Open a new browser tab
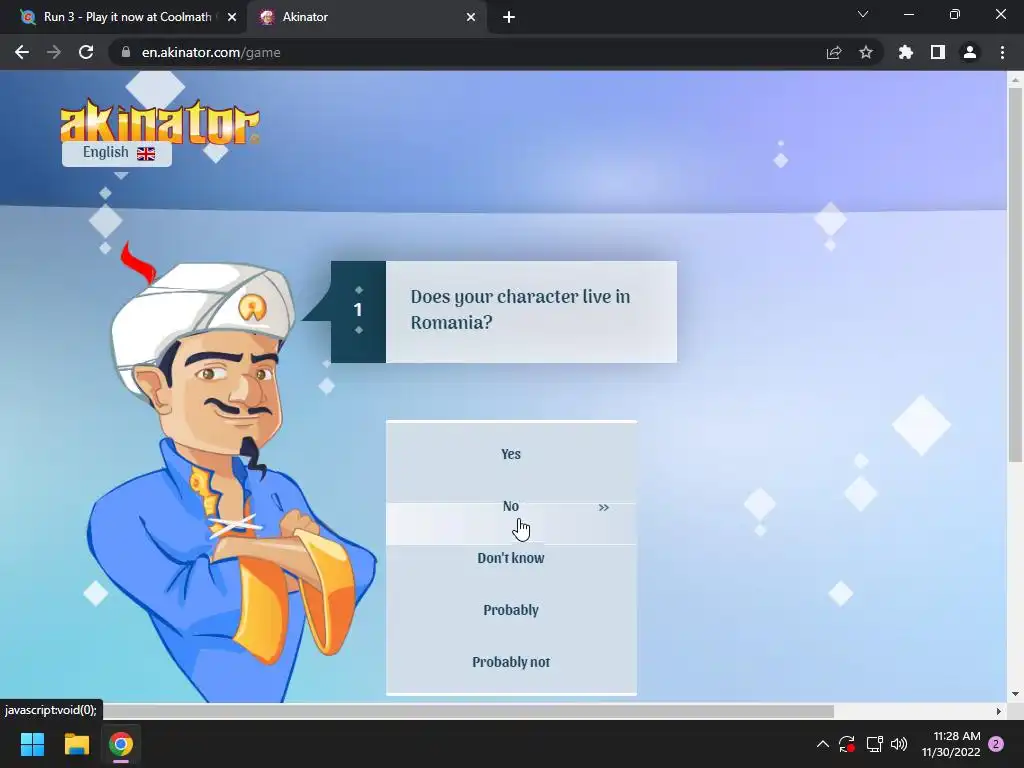The height and width of the screenshot is (768, 1024). click(509, 17)
